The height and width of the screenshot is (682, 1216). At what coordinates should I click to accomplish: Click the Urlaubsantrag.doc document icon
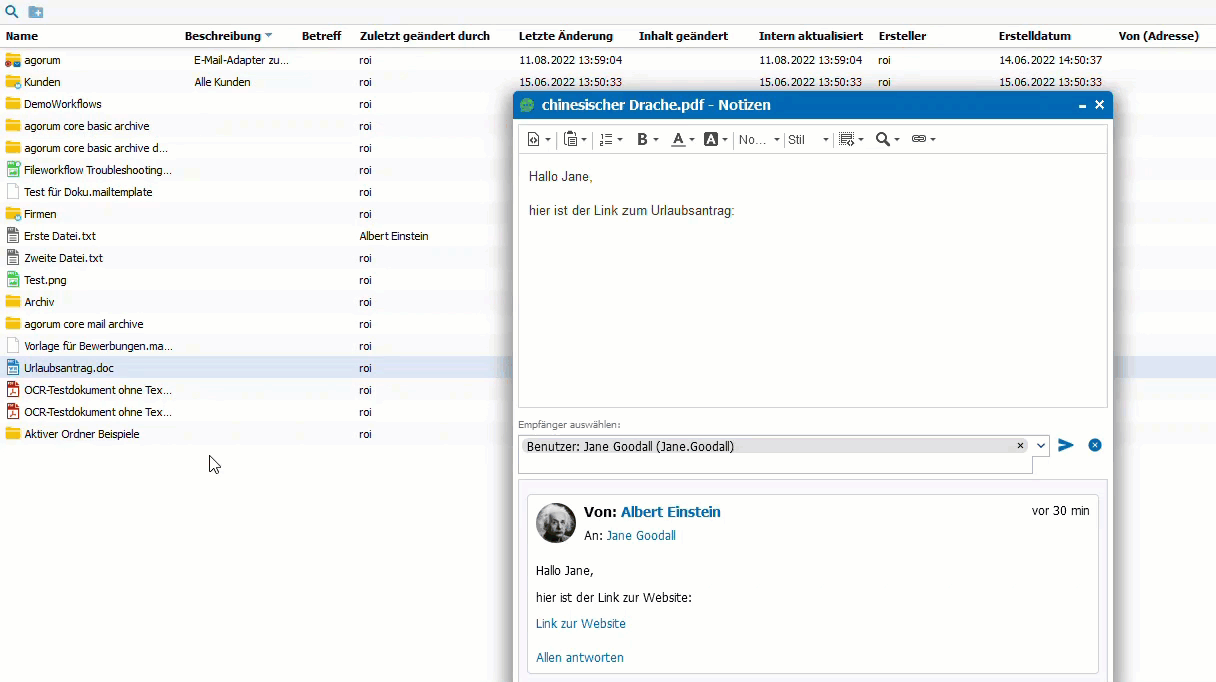click(x=13, y=368)
